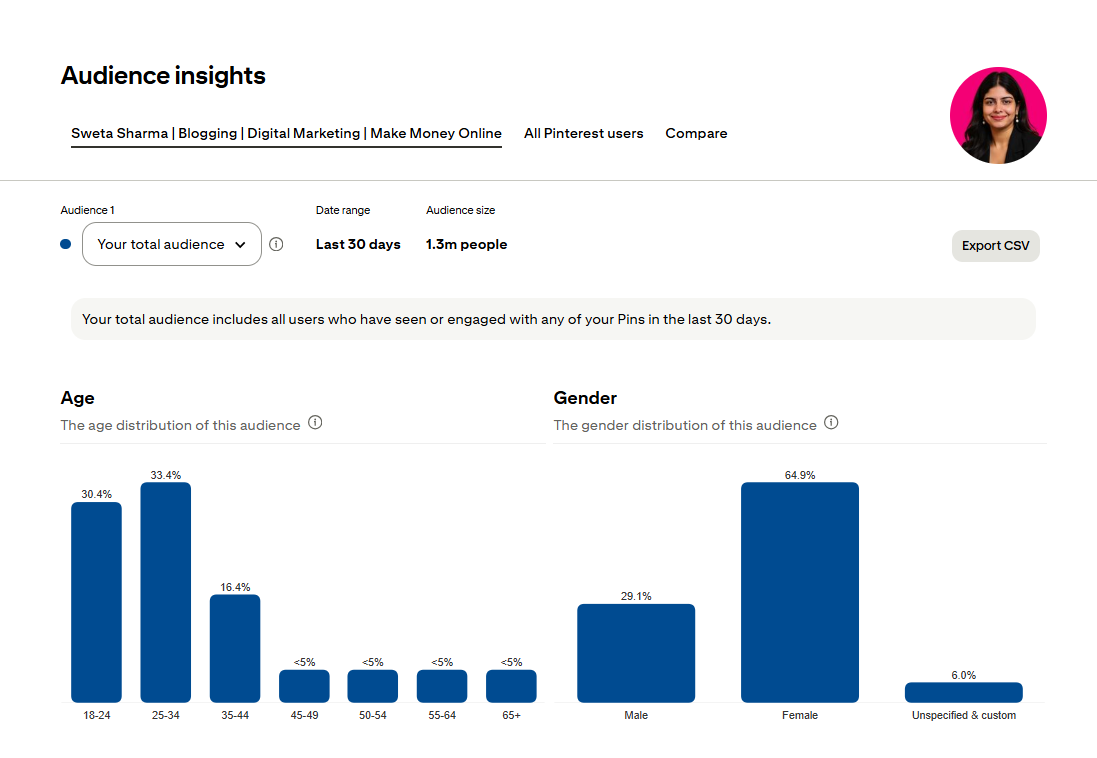This screenshot has width=1097, height=758.
Task: Click the Male axis label
Action: point(636,715)
